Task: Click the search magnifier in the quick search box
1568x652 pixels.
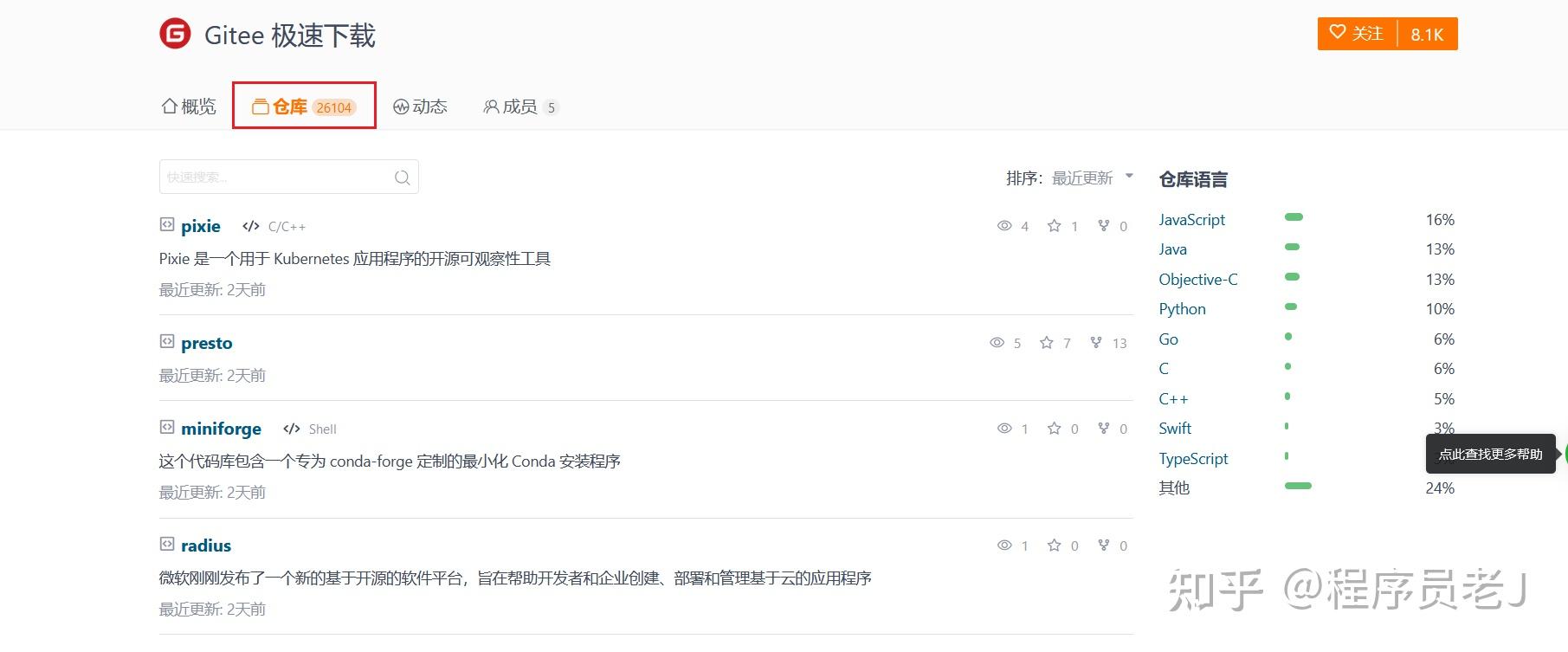Action: pos(402,177)
